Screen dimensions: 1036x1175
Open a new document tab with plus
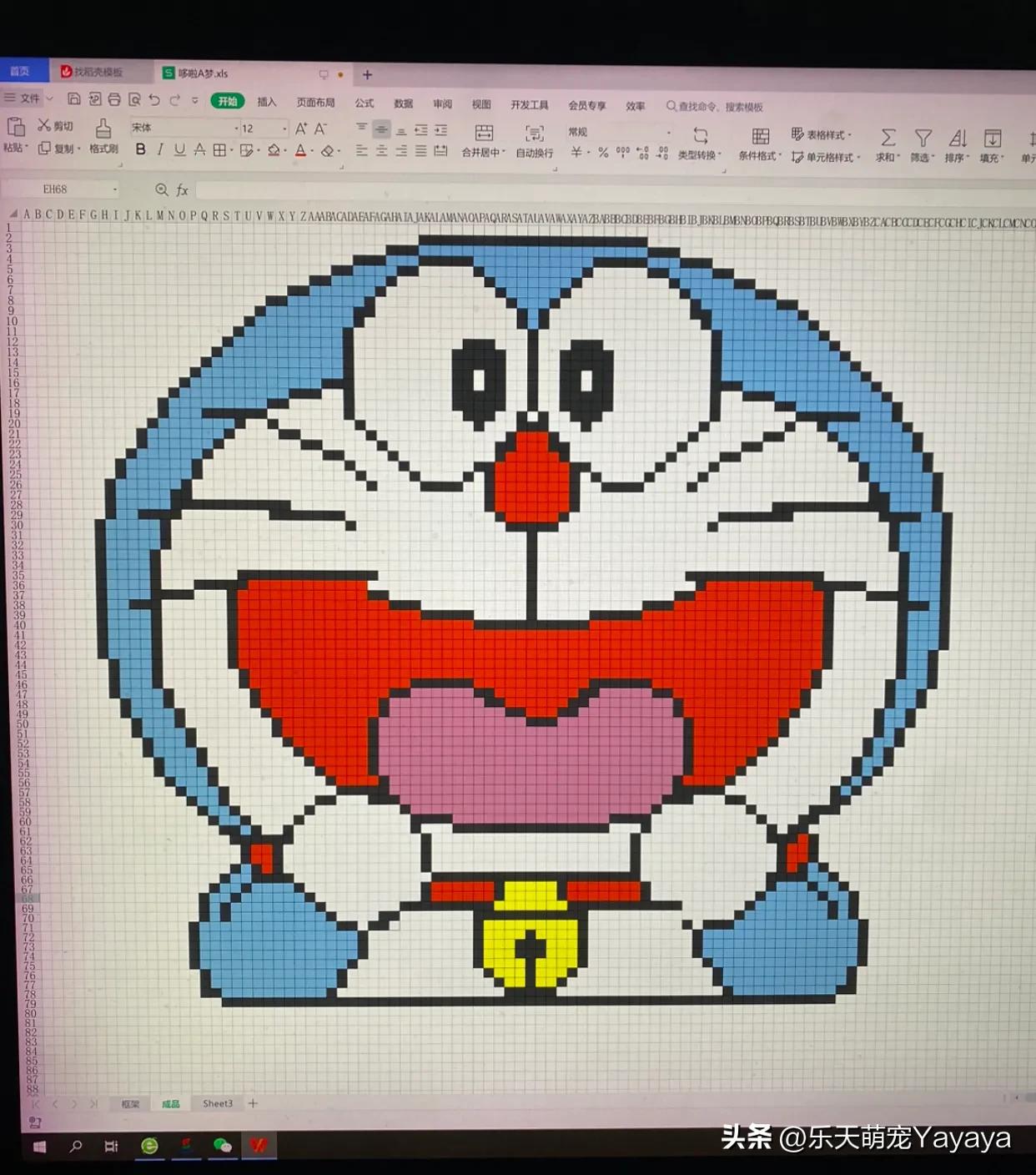367,74
